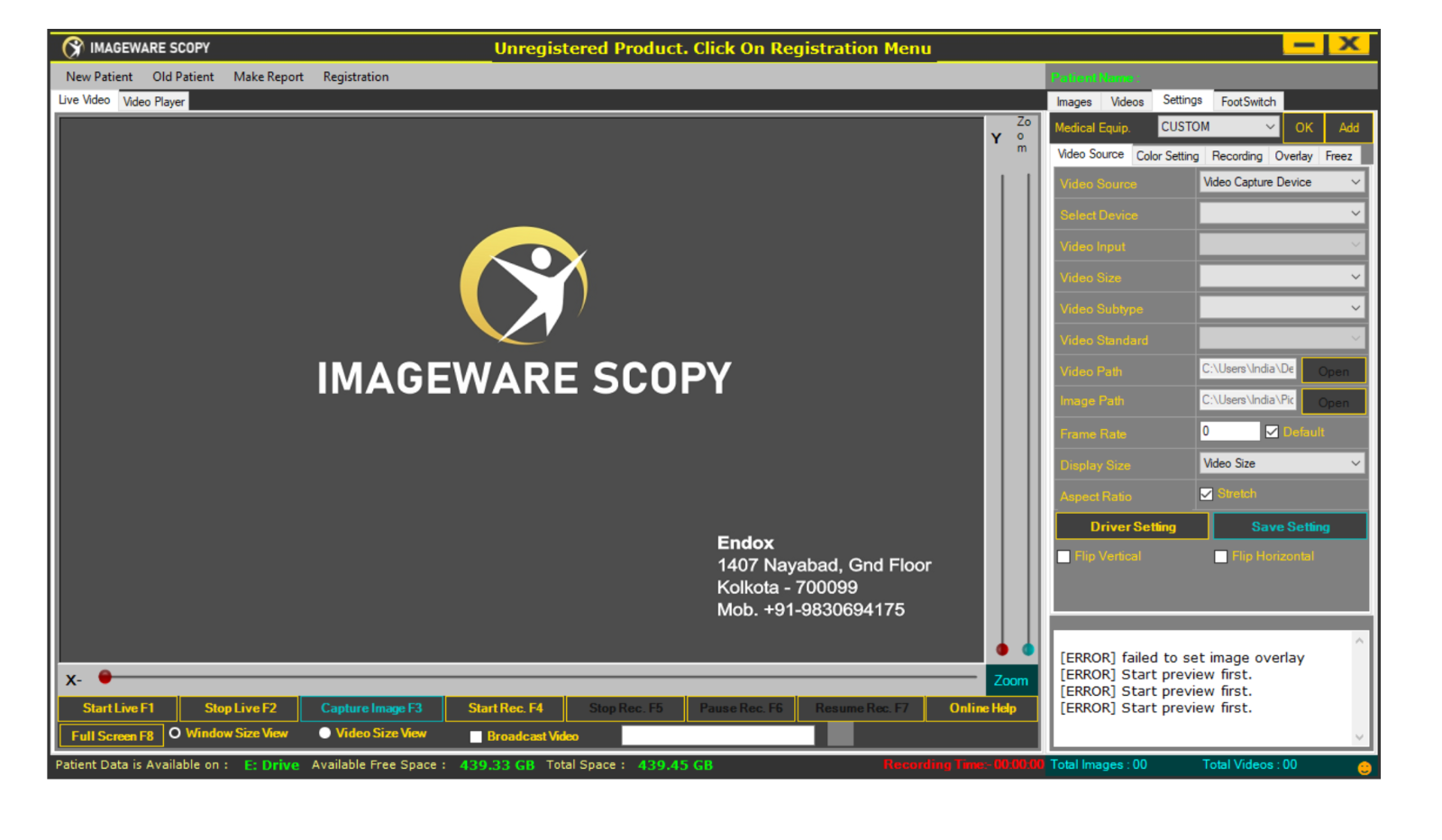
Task: Click the Zoom button
Action: 1010,680
